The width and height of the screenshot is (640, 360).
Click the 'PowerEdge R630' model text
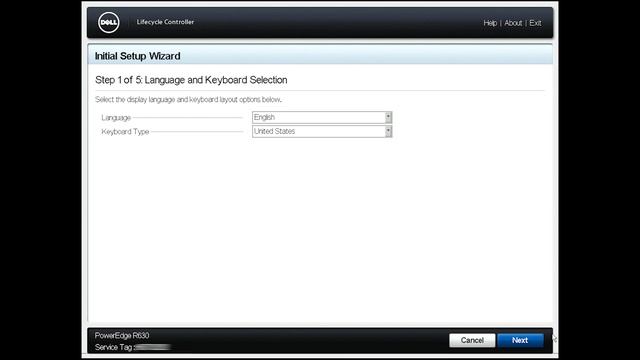click(122, 336)
